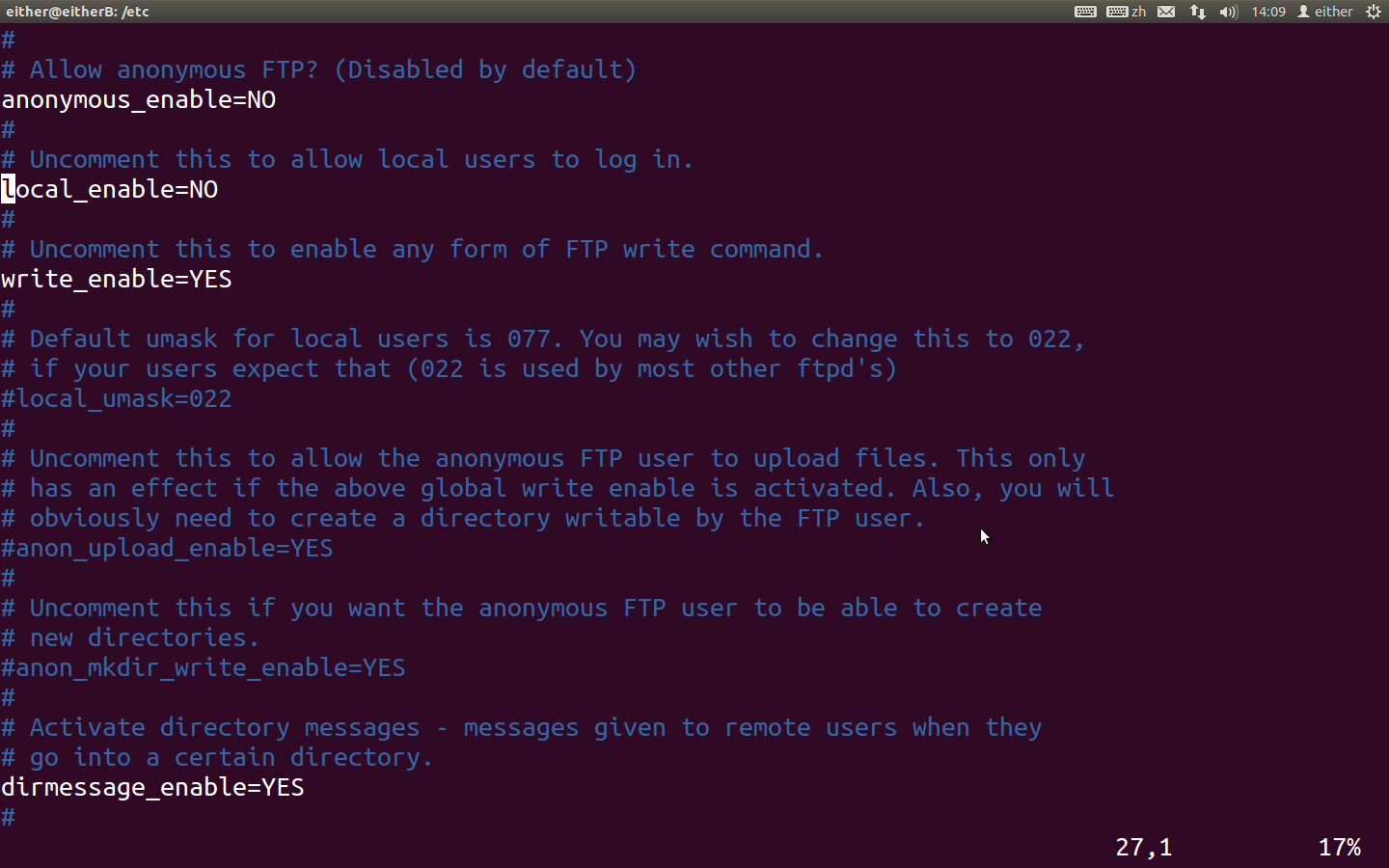Click the dirmessage_enable=YES line
This screenshot has width=1389, height=868.
click(153, 788)
